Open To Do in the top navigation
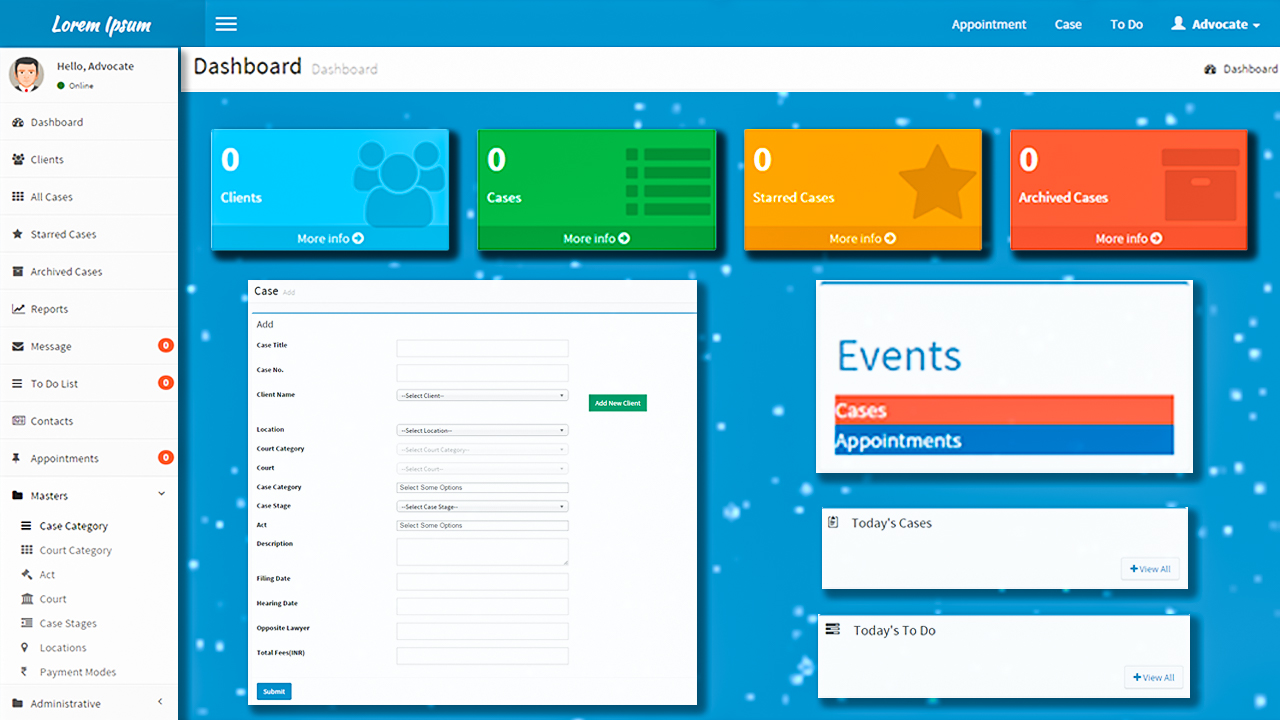1280x720 pixels. coord(1126,24)
